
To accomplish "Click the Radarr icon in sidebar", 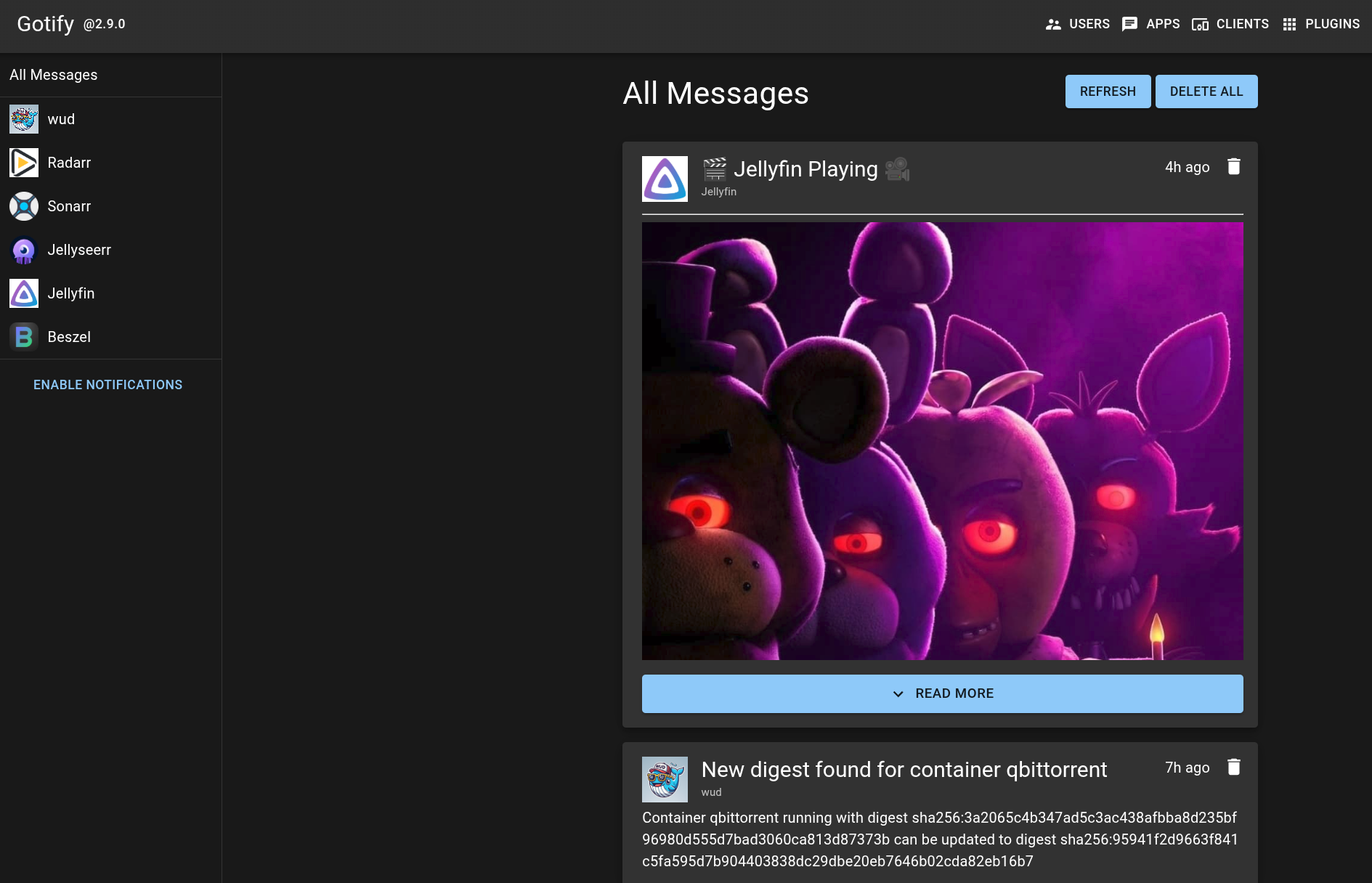I will click(x=24, y=163).
